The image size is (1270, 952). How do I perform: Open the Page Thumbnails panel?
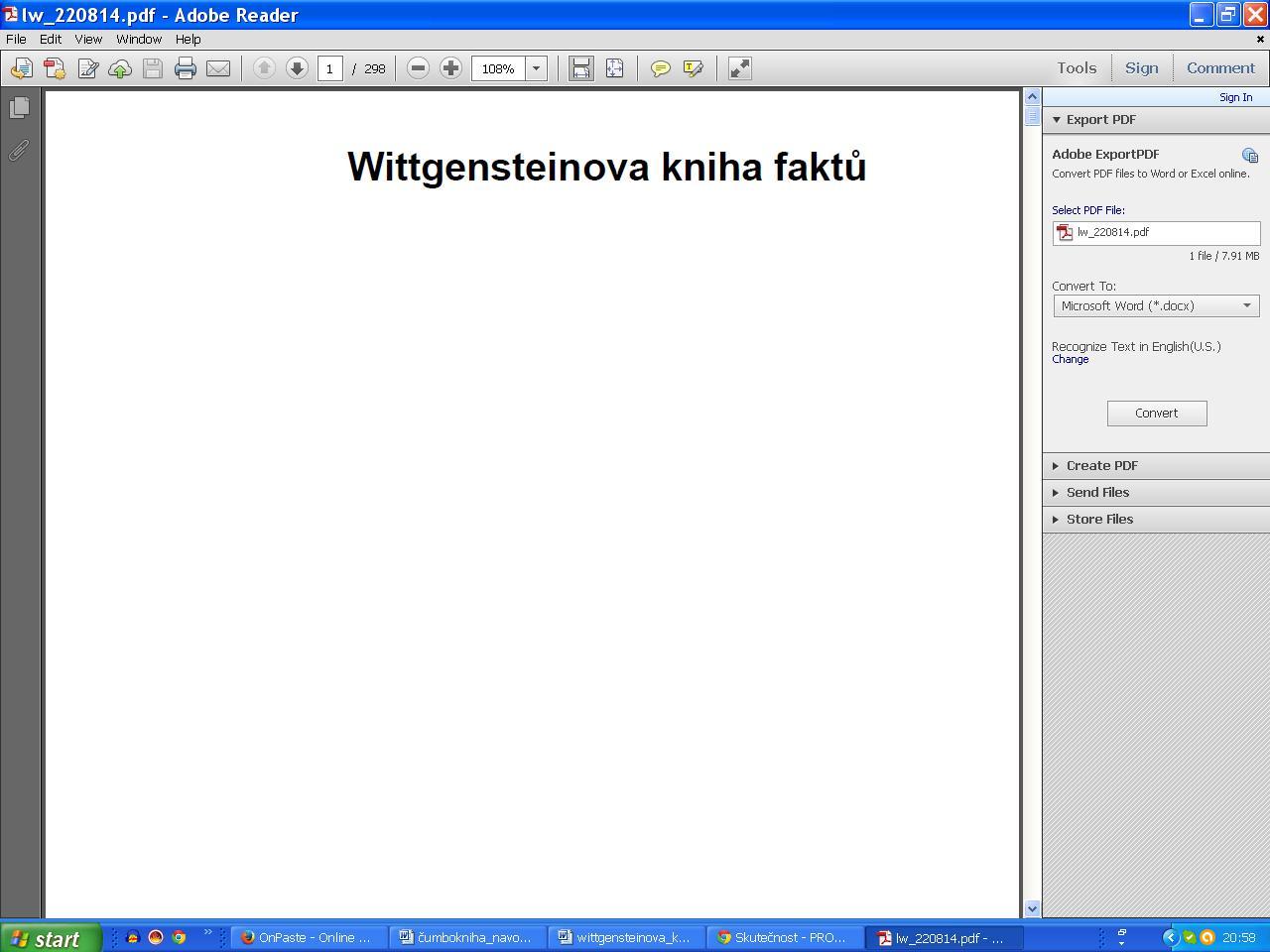click(x=20, y=108)
